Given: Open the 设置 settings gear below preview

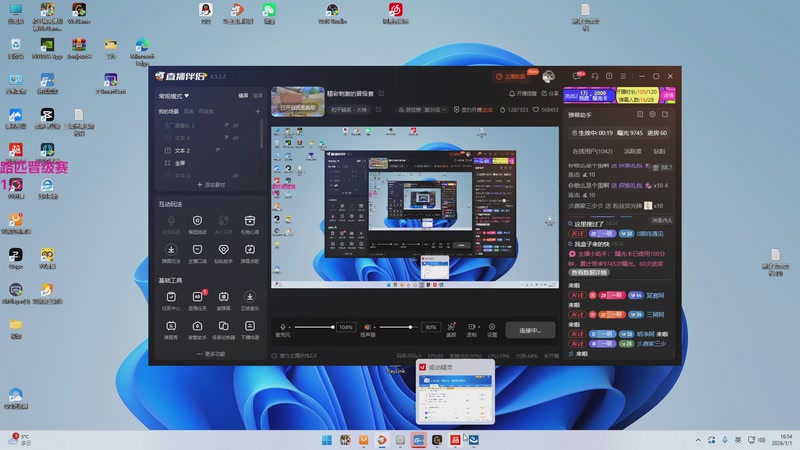Looking at the screenshot, I should (492, 327).
